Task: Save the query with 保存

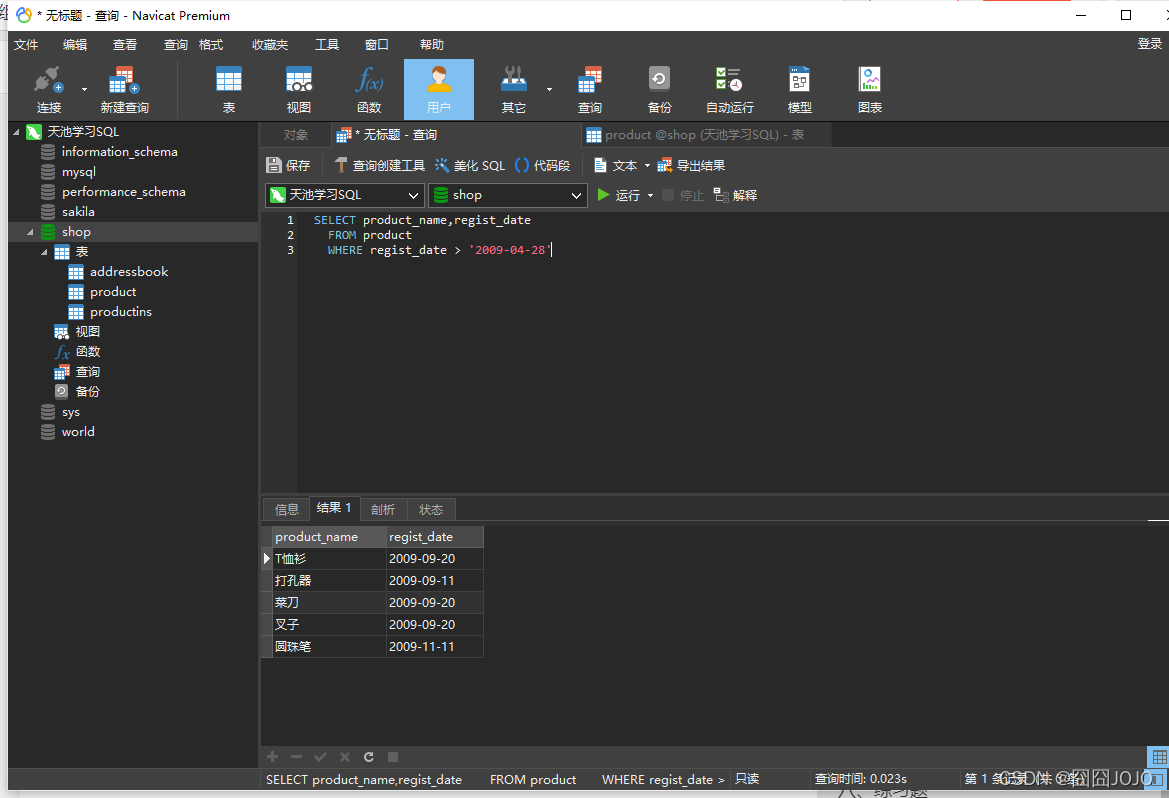Action: coord(289,166)
